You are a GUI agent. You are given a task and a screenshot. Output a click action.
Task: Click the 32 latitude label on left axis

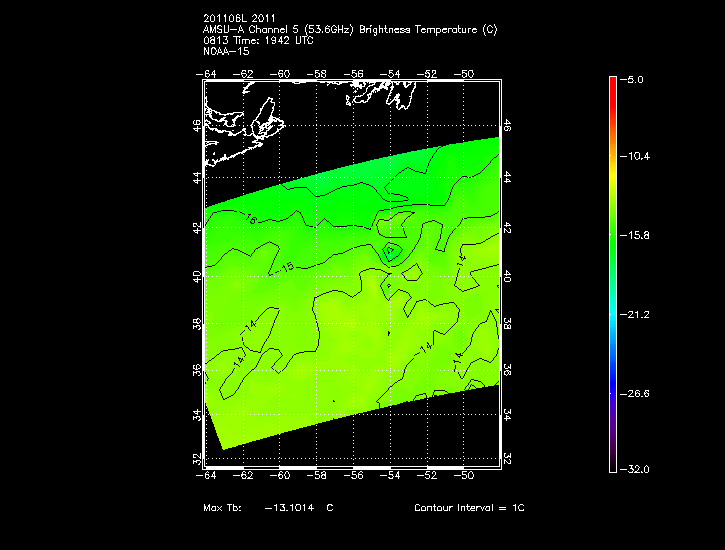click(x=197, y=458)
